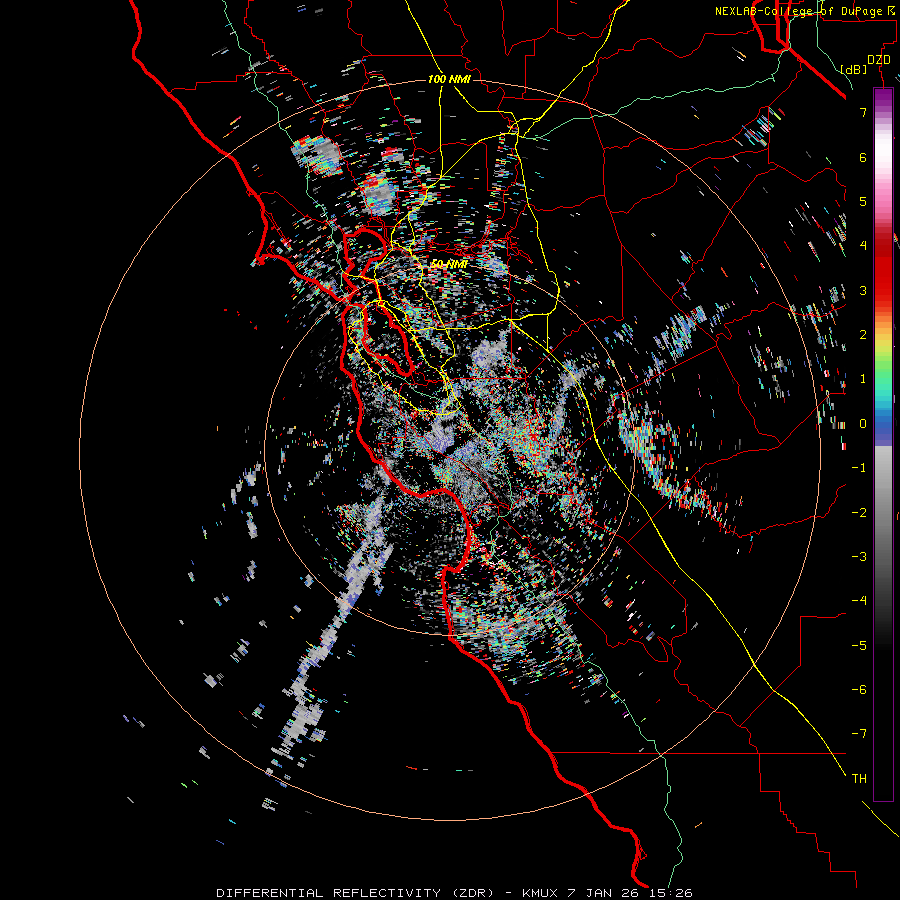
Task: Click the "50 NMI" range ring label
Action: 449,264
